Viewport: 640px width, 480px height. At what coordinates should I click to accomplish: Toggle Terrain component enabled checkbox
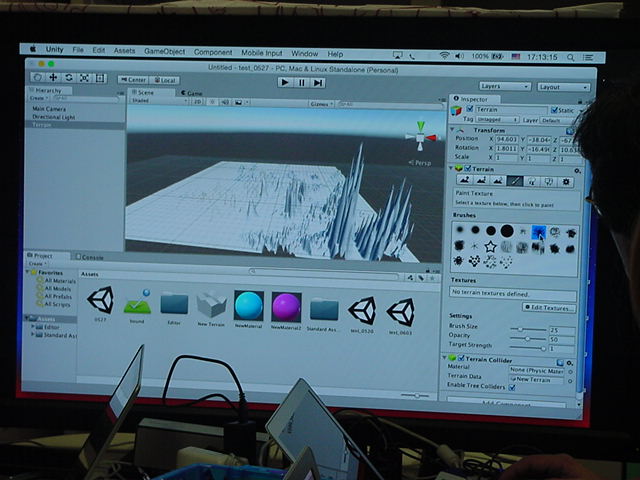coord(468,169)
